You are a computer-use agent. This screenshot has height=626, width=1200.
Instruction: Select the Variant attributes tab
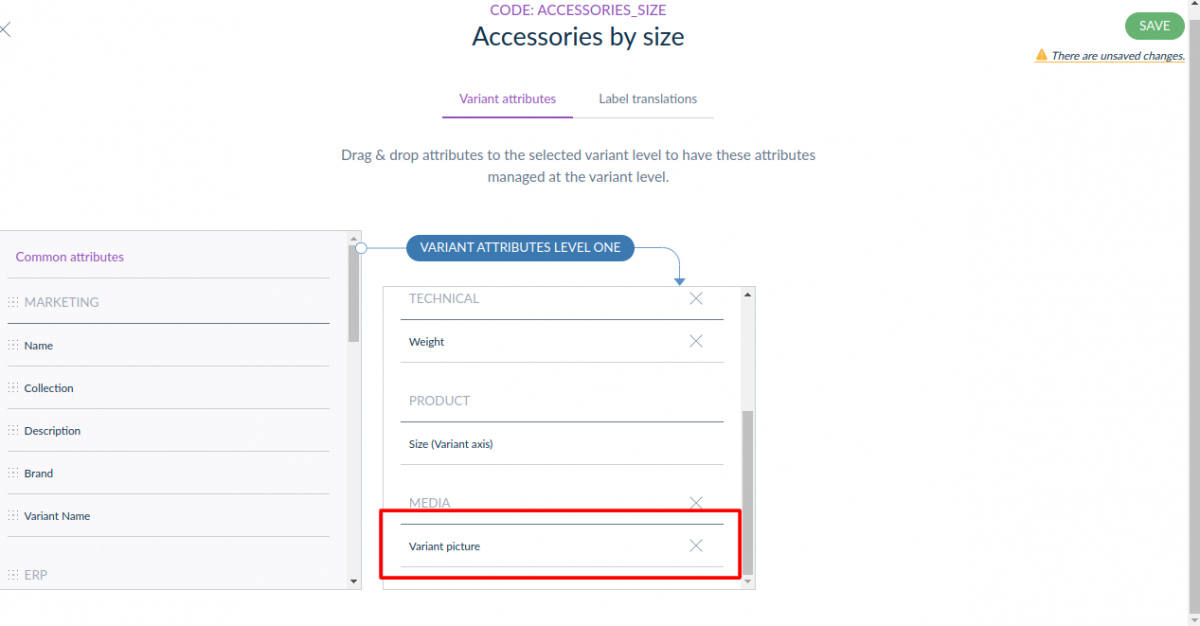pyautogui.click(x=507, y=98)
